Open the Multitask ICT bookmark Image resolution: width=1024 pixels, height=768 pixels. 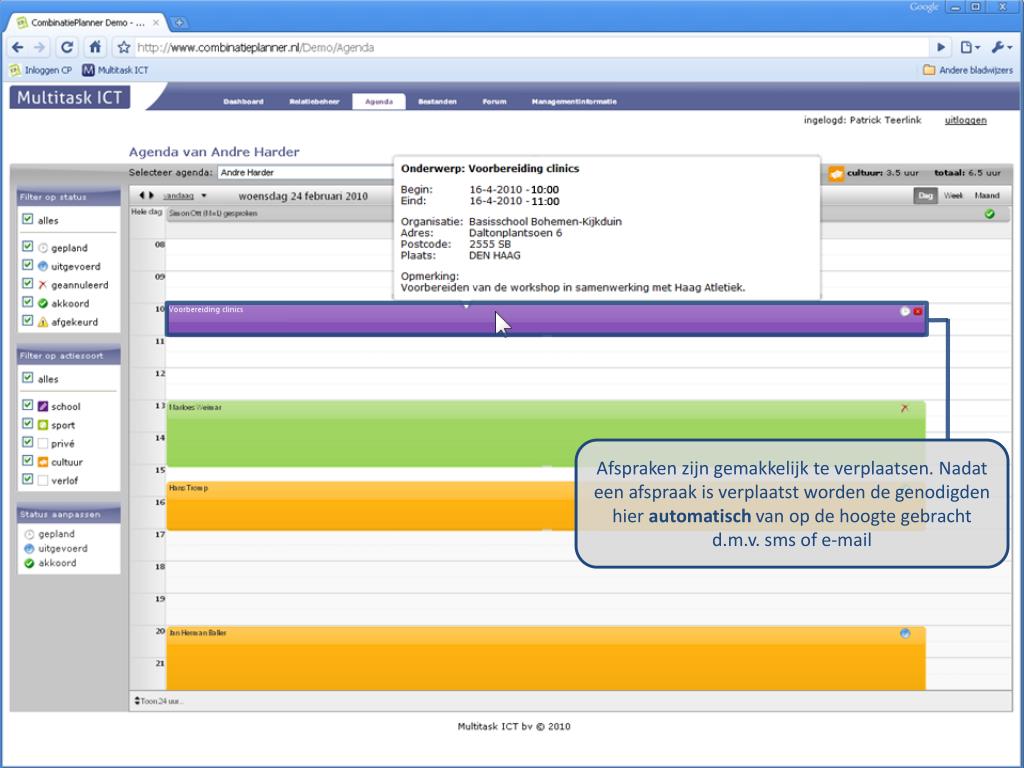[115, 70]
